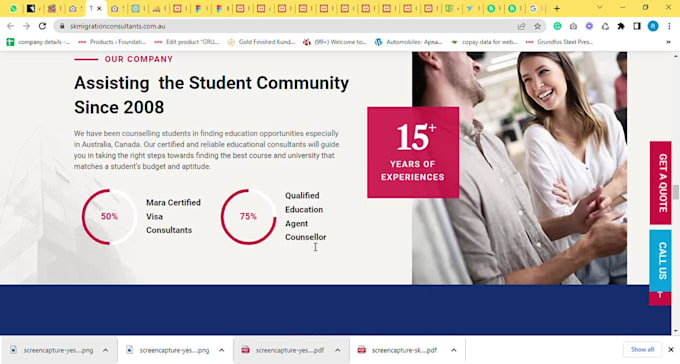The height and width of the screenshot is (364, 680).
Task: Click 'Show all' downloads button
Action: 642,349
